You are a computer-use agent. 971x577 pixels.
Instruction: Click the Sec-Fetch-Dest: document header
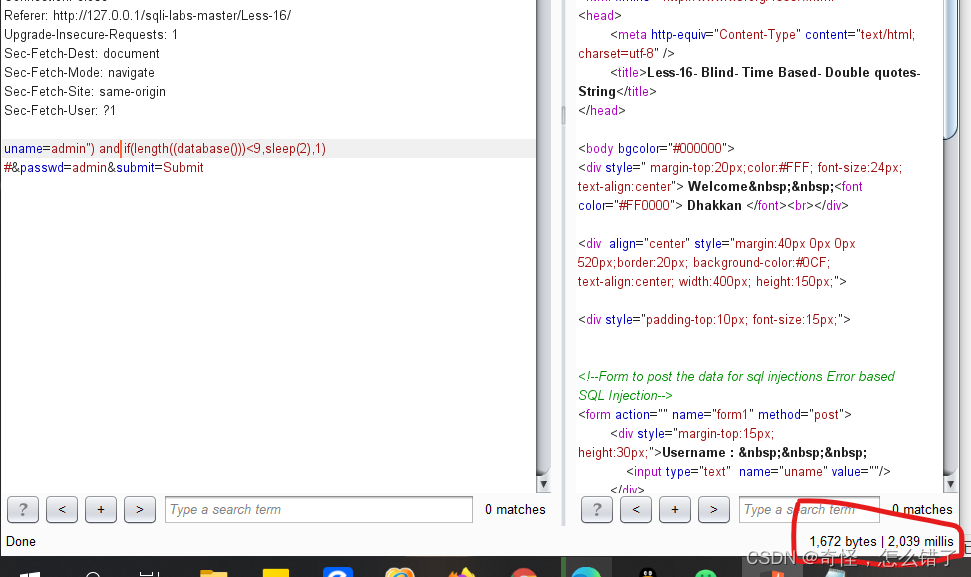tap(82, 54)
